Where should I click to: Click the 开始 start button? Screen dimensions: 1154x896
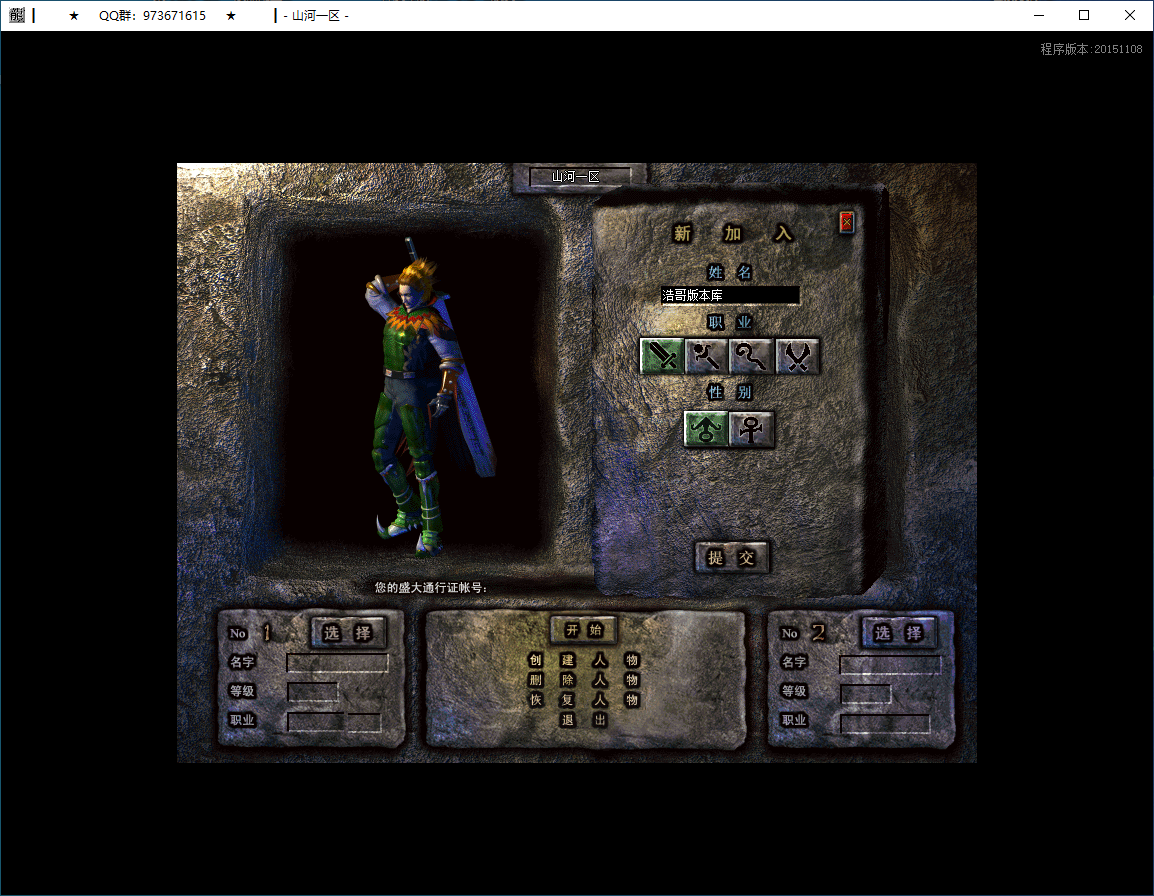click(x=584, y=630)
